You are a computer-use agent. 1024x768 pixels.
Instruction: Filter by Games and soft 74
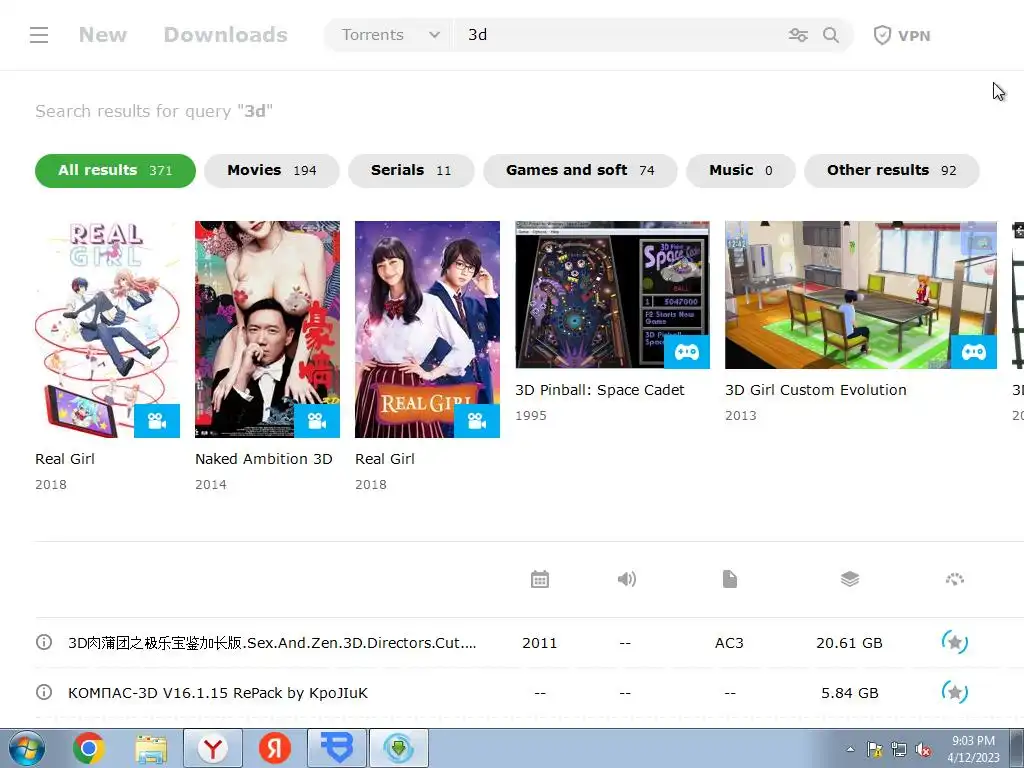click(580, 170)
